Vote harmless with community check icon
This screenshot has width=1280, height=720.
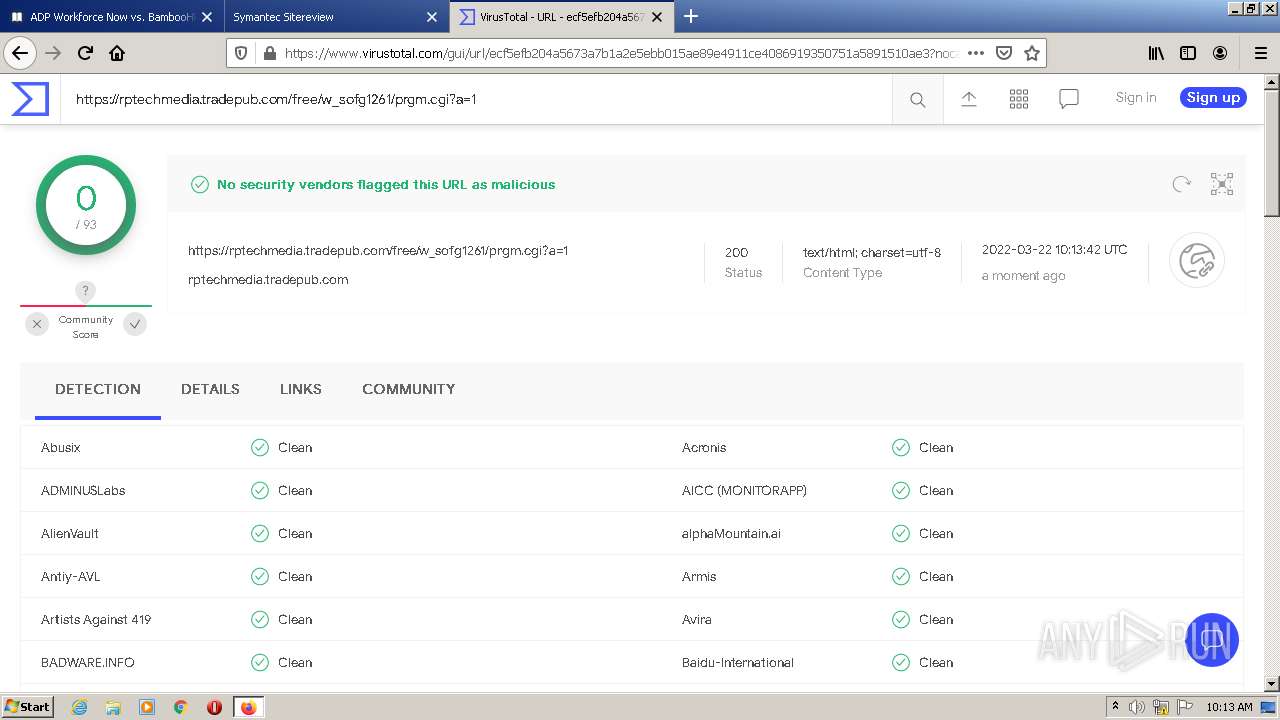(135, 324)
